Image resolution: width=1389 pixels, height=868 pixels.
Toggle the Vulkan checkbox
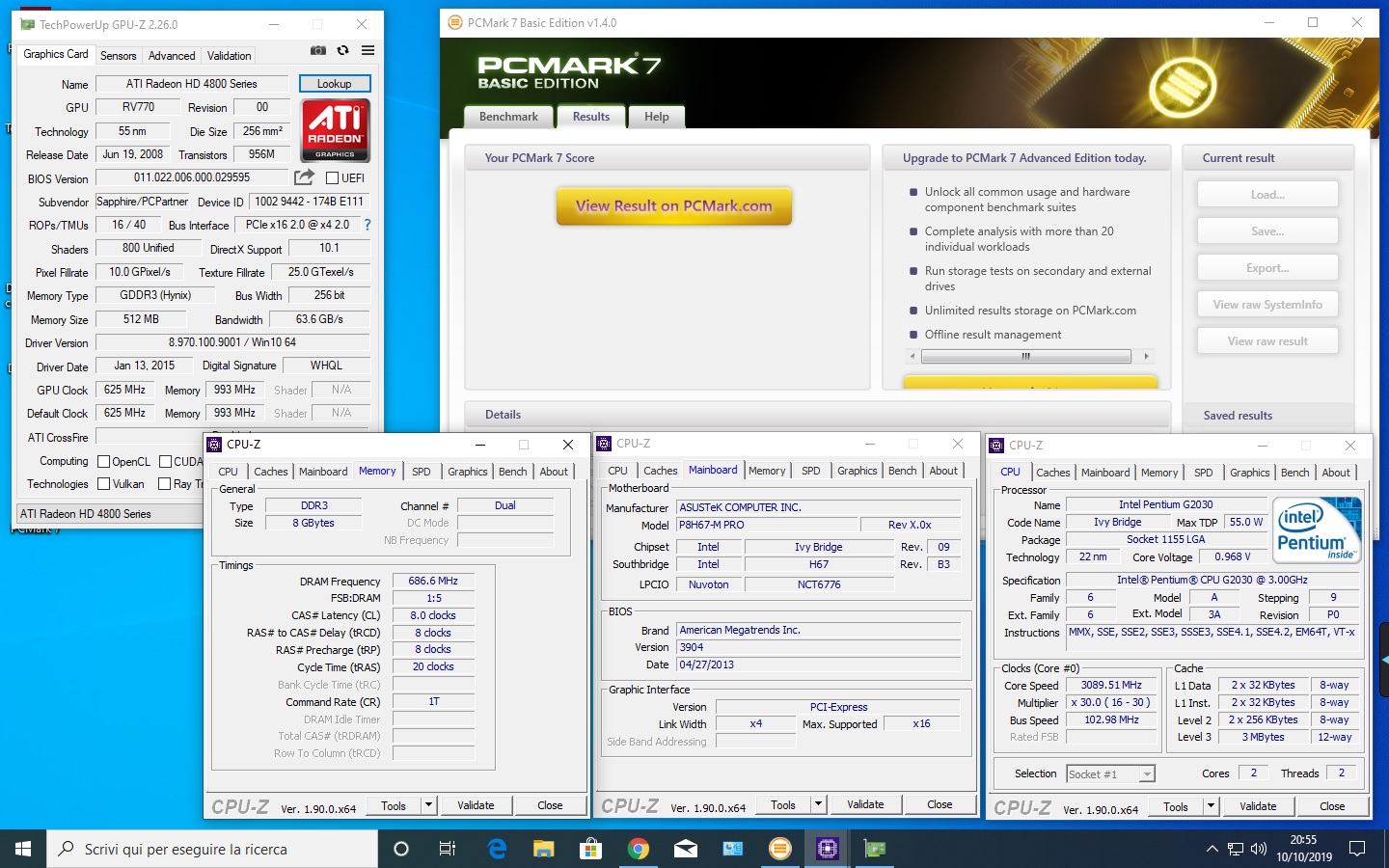tap(104, 484)
